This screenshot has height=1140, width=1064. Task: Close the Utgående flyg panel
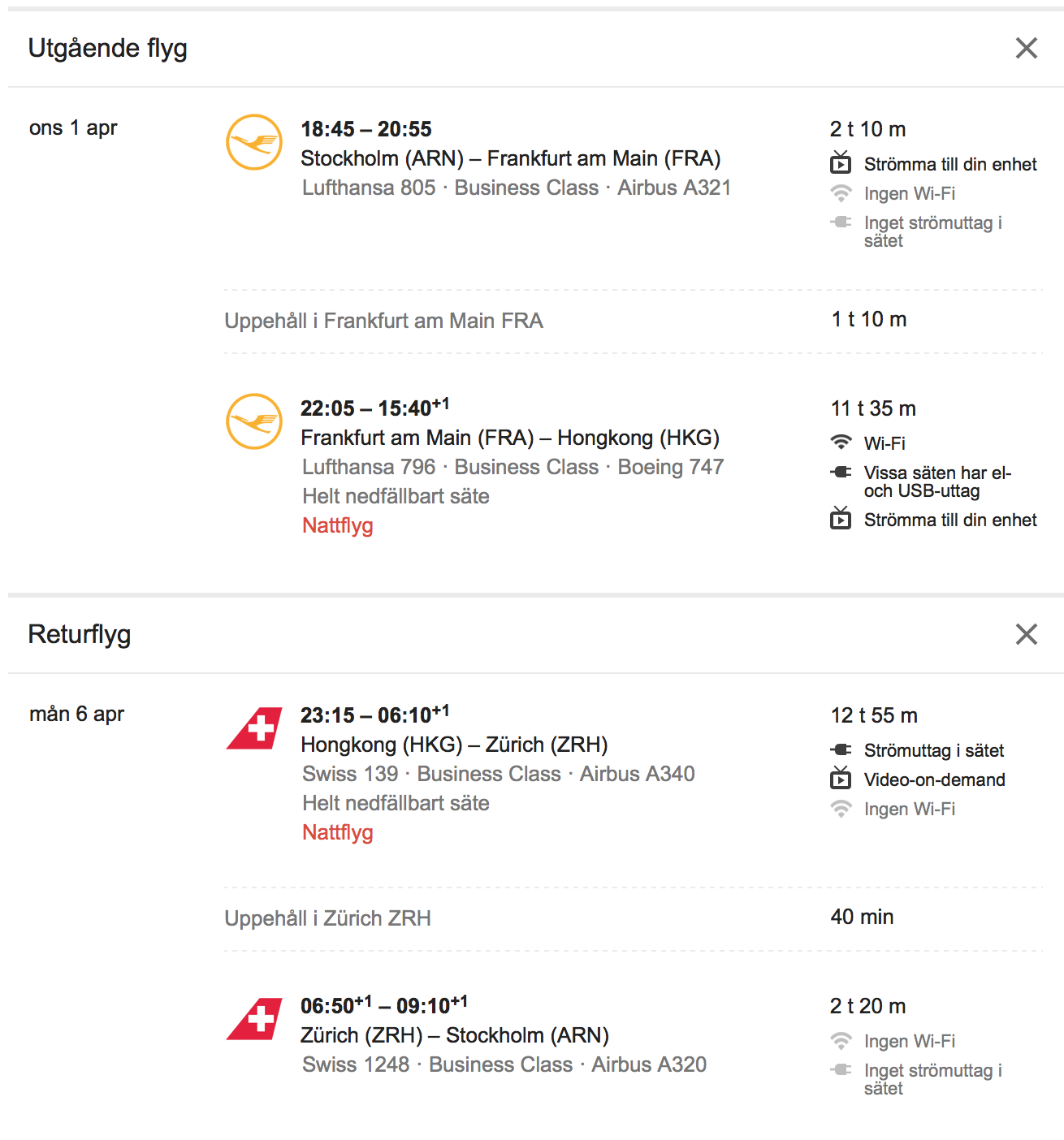1027,48
